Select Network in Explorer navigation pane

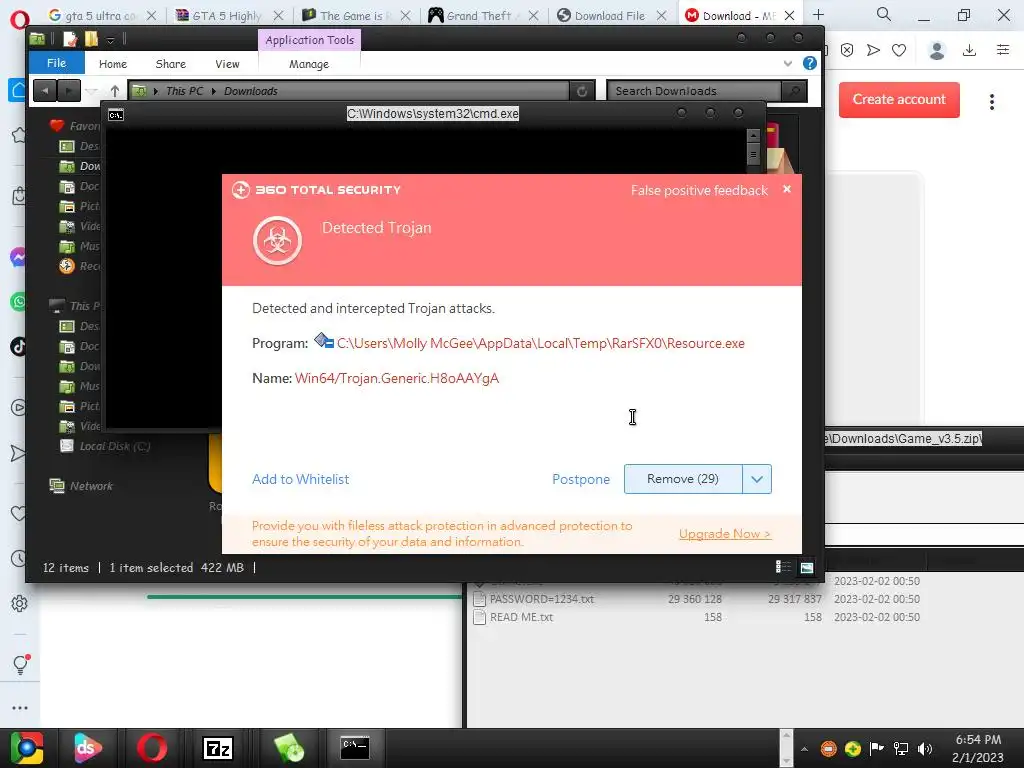tap(81, 486)
